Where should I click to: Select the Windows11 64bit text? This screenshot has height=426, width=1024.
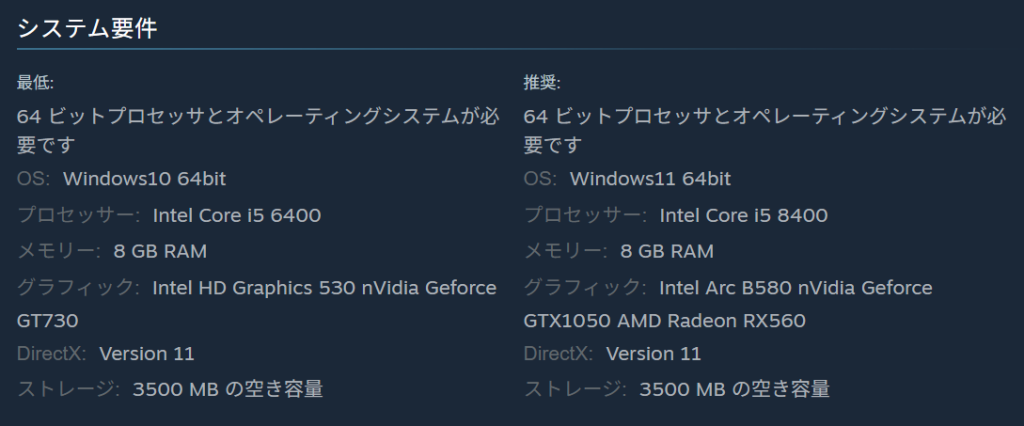click(x=650, y=179)
